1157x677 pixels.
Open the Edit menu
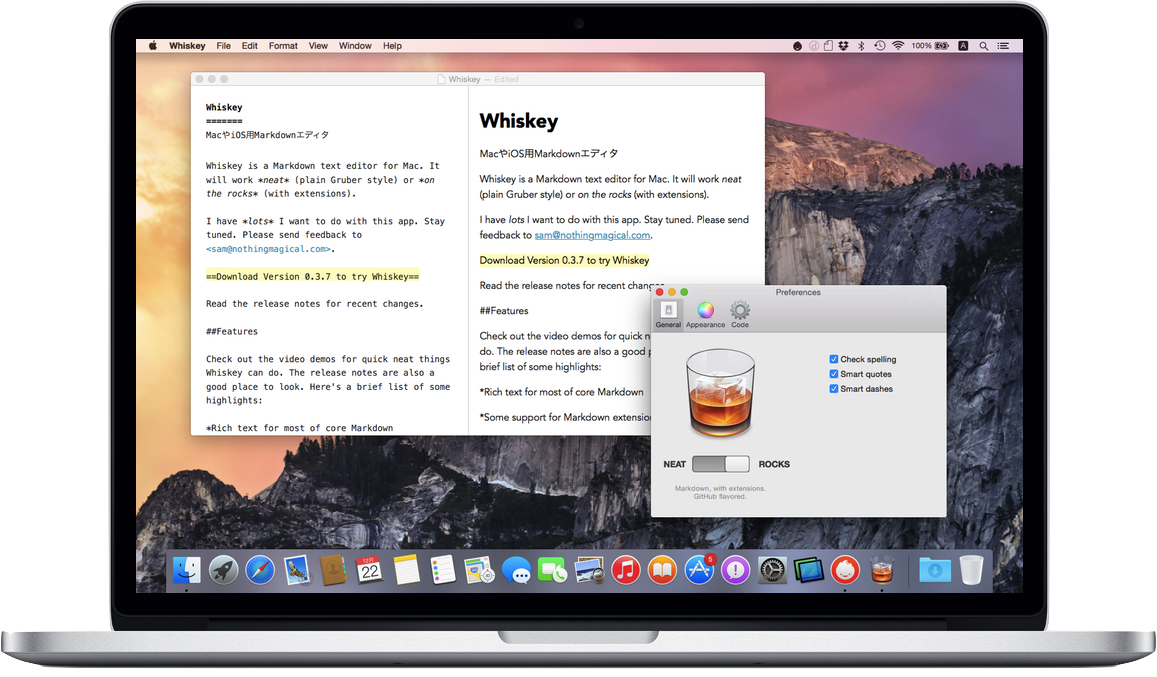click(249, 46)
